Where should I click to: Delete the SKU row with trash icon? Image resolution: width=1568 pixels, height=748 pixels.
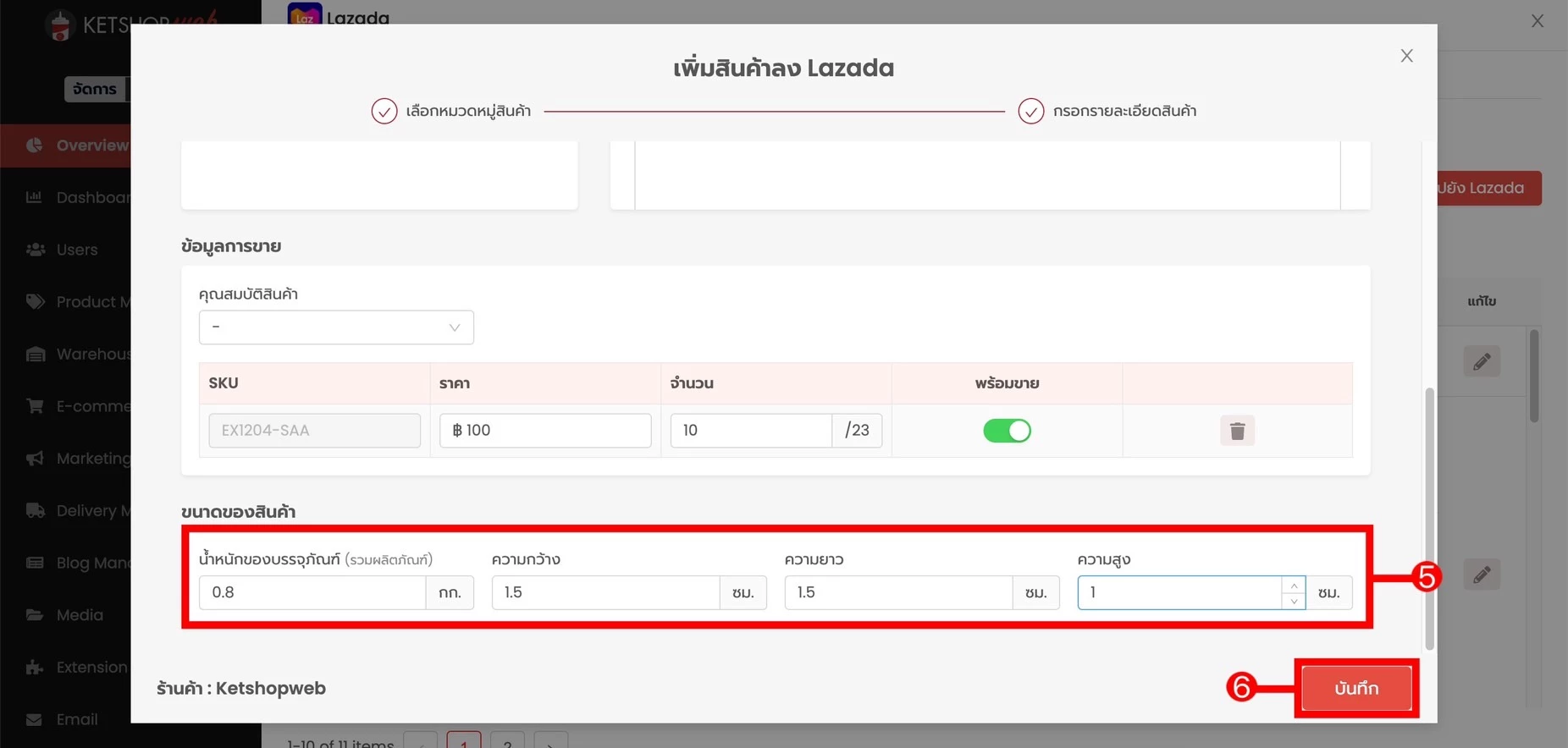point(1237,431)
